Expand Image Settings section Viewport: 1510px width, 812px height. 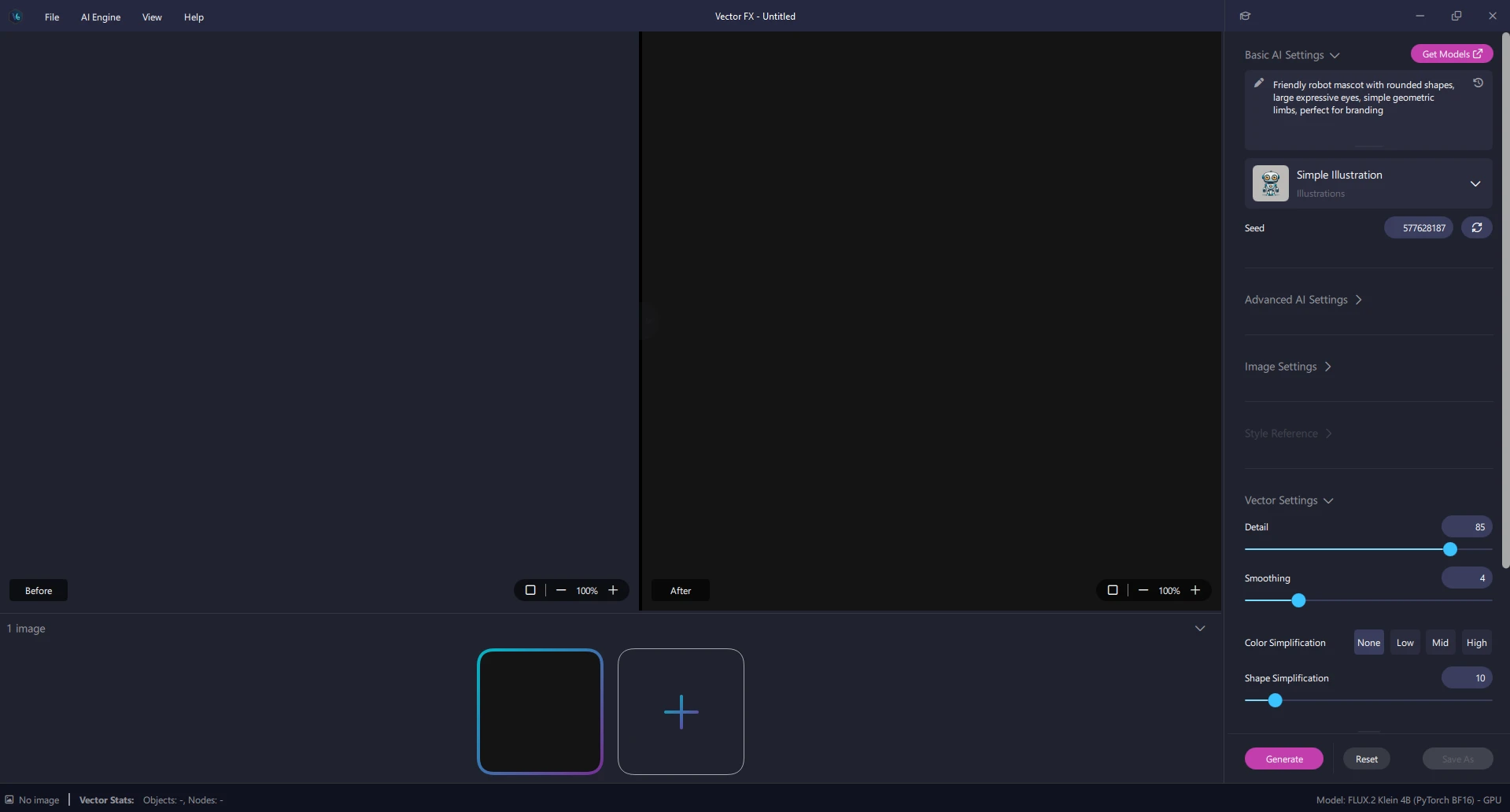click(1288, 367)
